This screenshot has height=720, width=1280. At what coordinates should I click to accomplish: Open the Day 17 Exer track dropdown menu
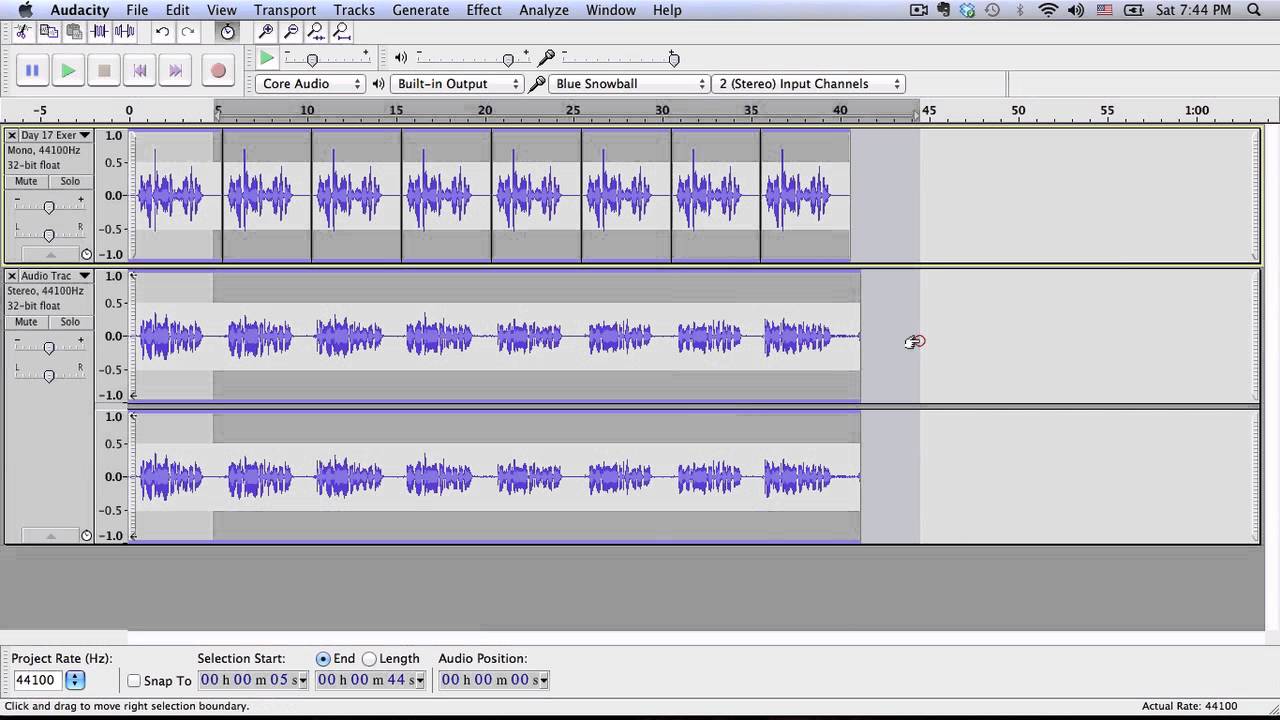(85, 135)
